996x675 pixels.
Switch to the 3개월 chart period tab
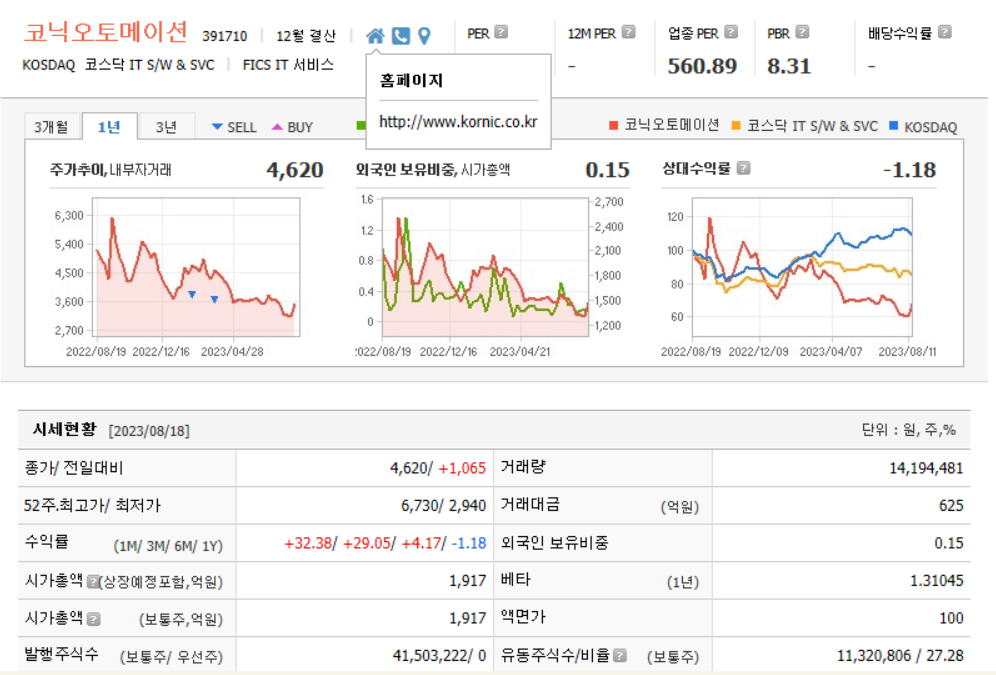[52, 126]
